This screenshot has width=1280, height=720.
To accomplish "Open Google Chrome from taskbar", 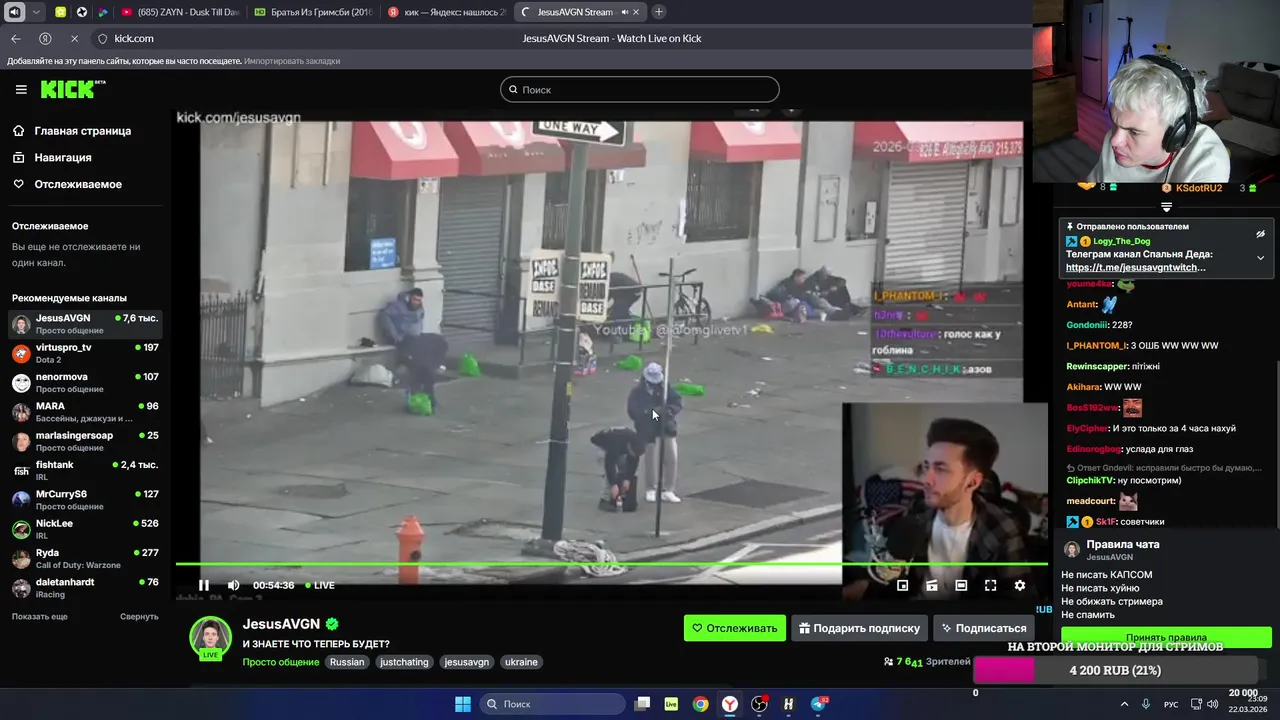I will (701, 704).
